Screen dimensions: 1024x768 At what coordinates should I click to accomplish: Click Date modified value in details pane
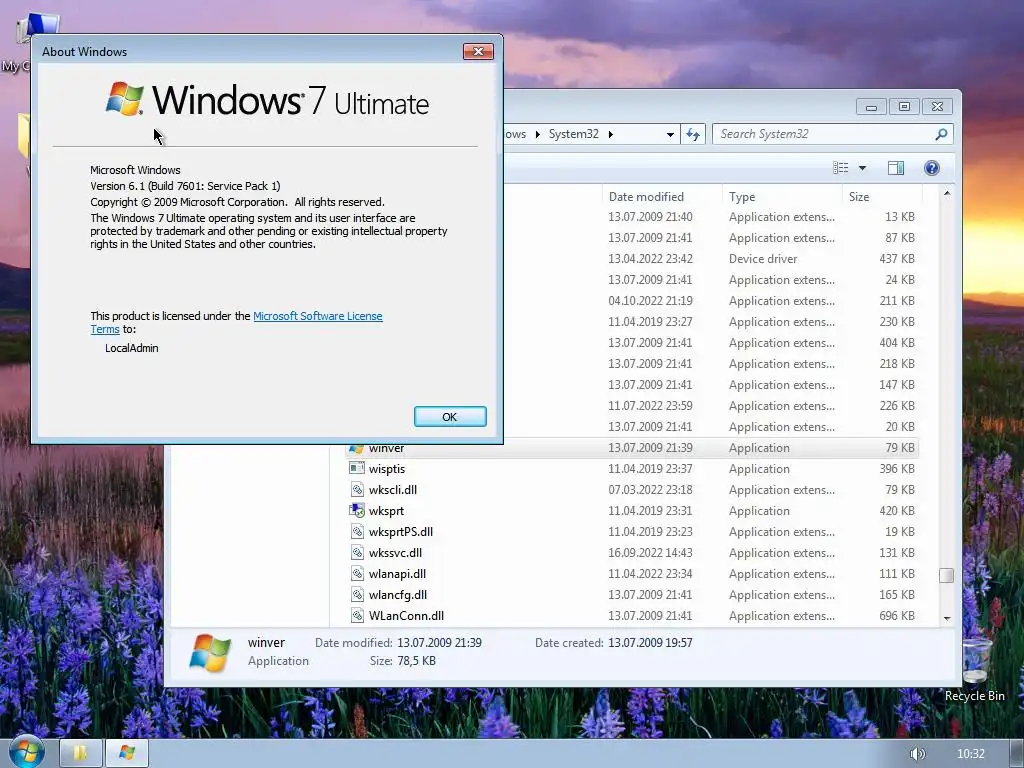tap(439, 643)
